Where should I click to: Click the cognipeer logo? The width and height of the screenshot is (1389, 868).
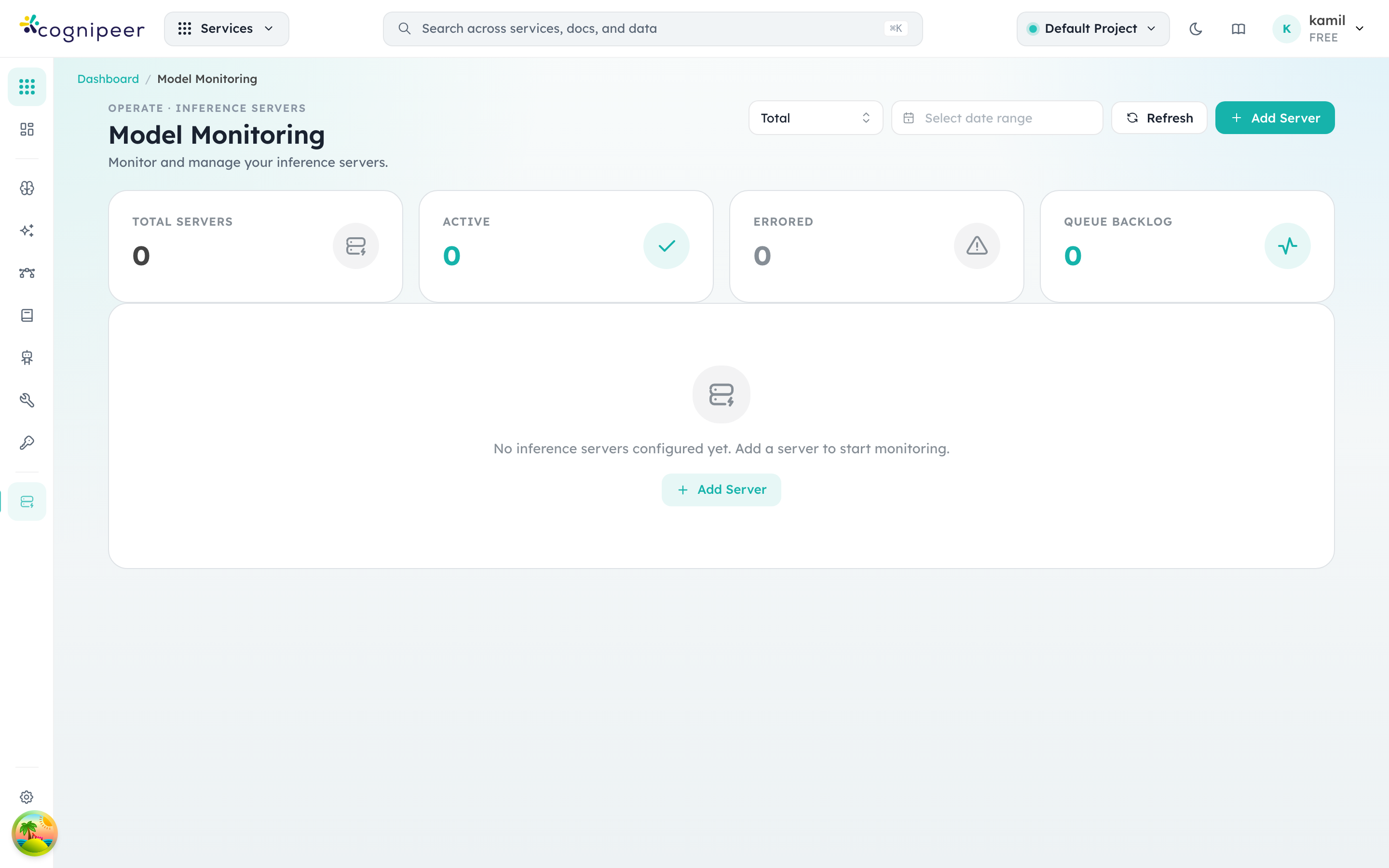pyautogui.click(x=82, y=28)
